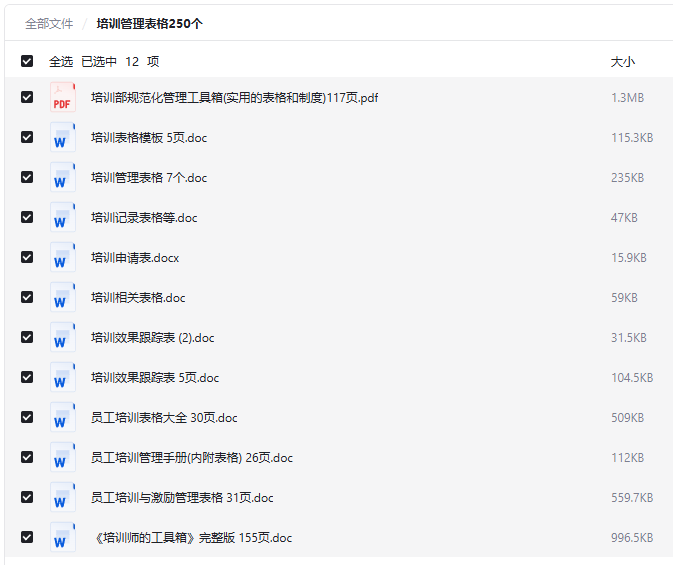The image size is (673, 565).
Task: Open file name 培训记录表格等.doc
Action: [144, 218]
